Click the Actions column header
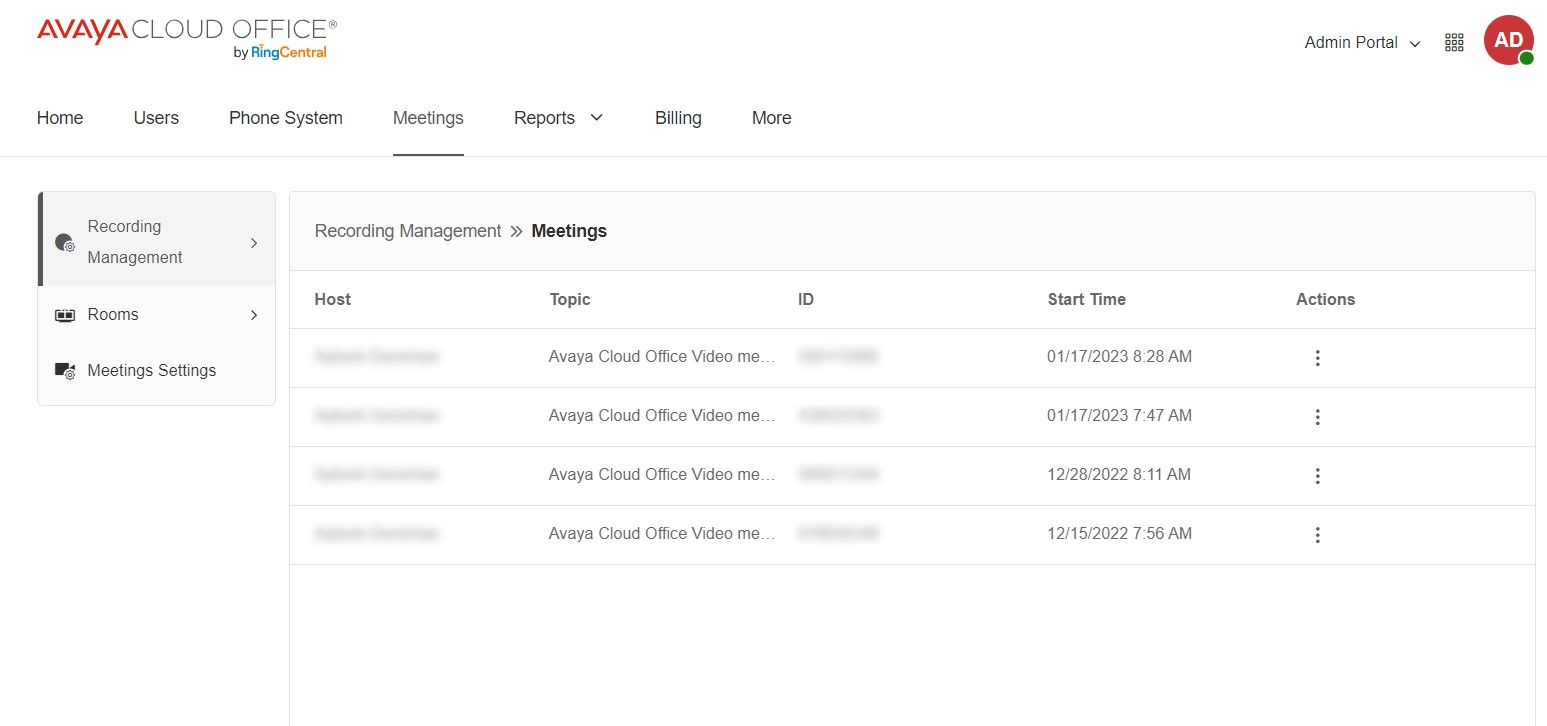Image resolution: width=1547 pixels, height=726 pixels. pyautogui.click(x=1326, y=299)
